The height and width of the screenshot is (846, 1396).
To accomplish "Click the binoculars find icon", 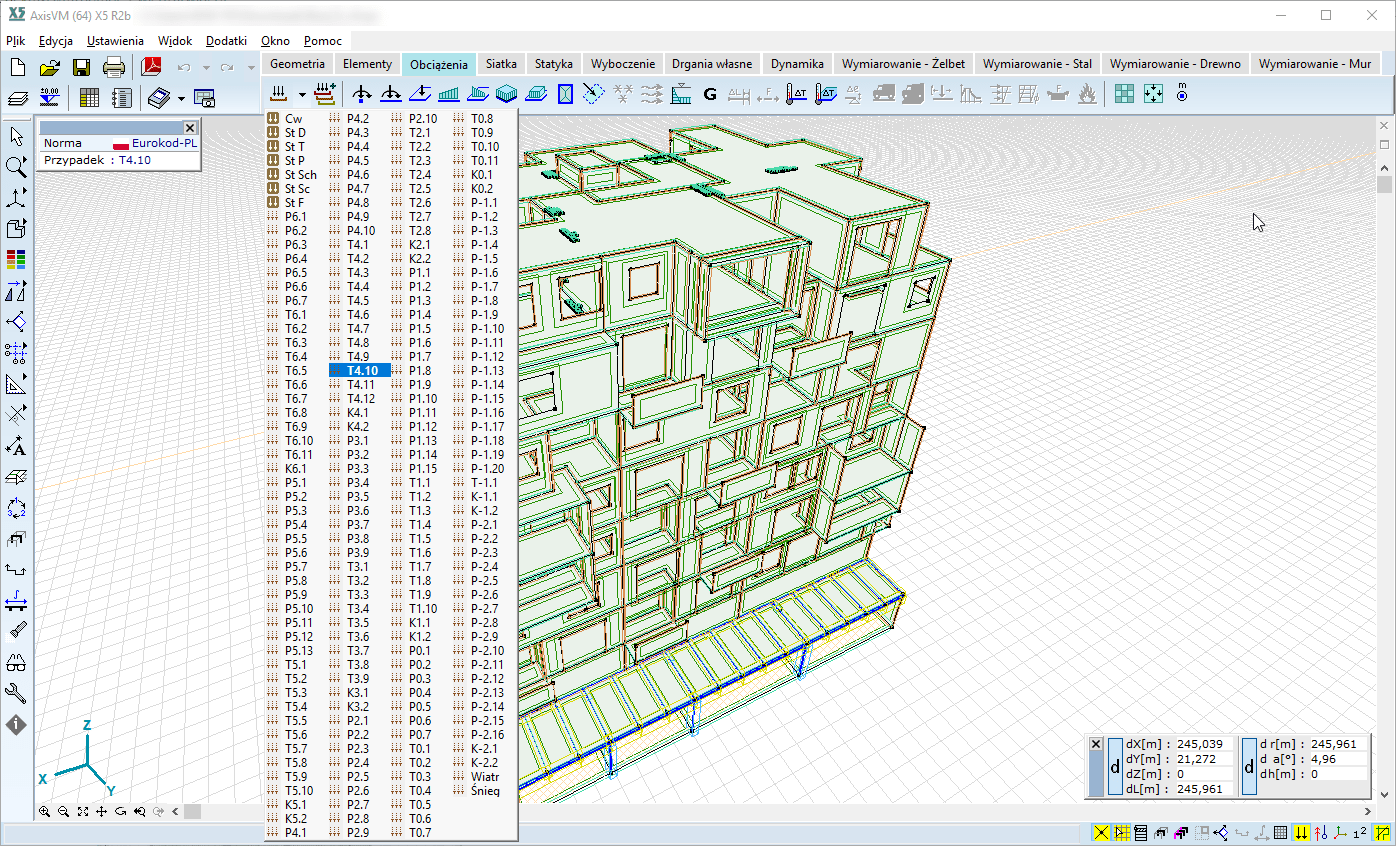I will [16, 662].
